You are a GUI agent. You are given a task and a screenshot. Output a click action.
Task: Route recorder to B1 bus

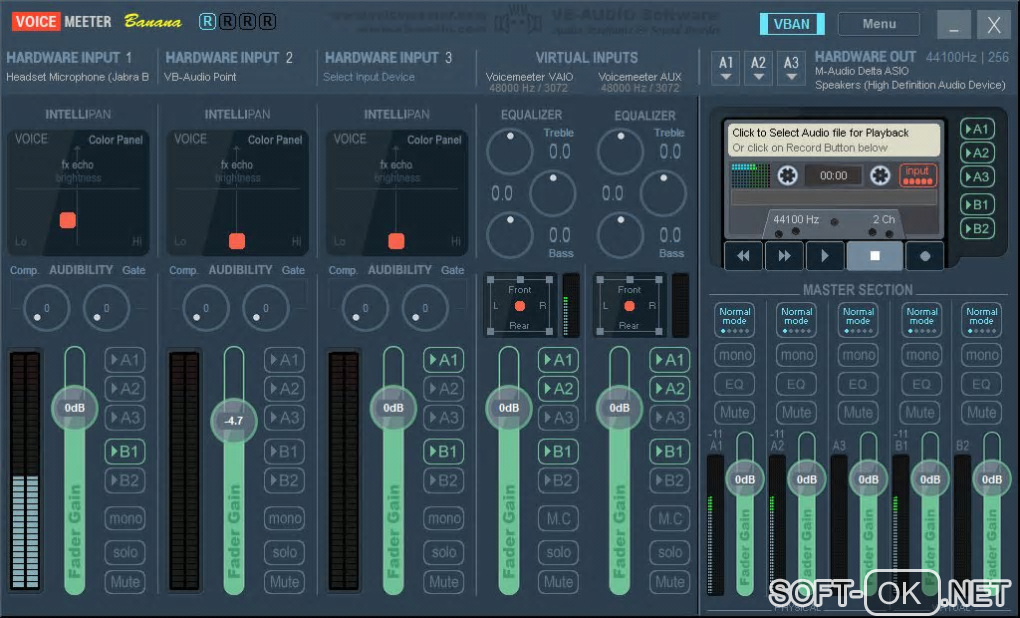point(976,204)
